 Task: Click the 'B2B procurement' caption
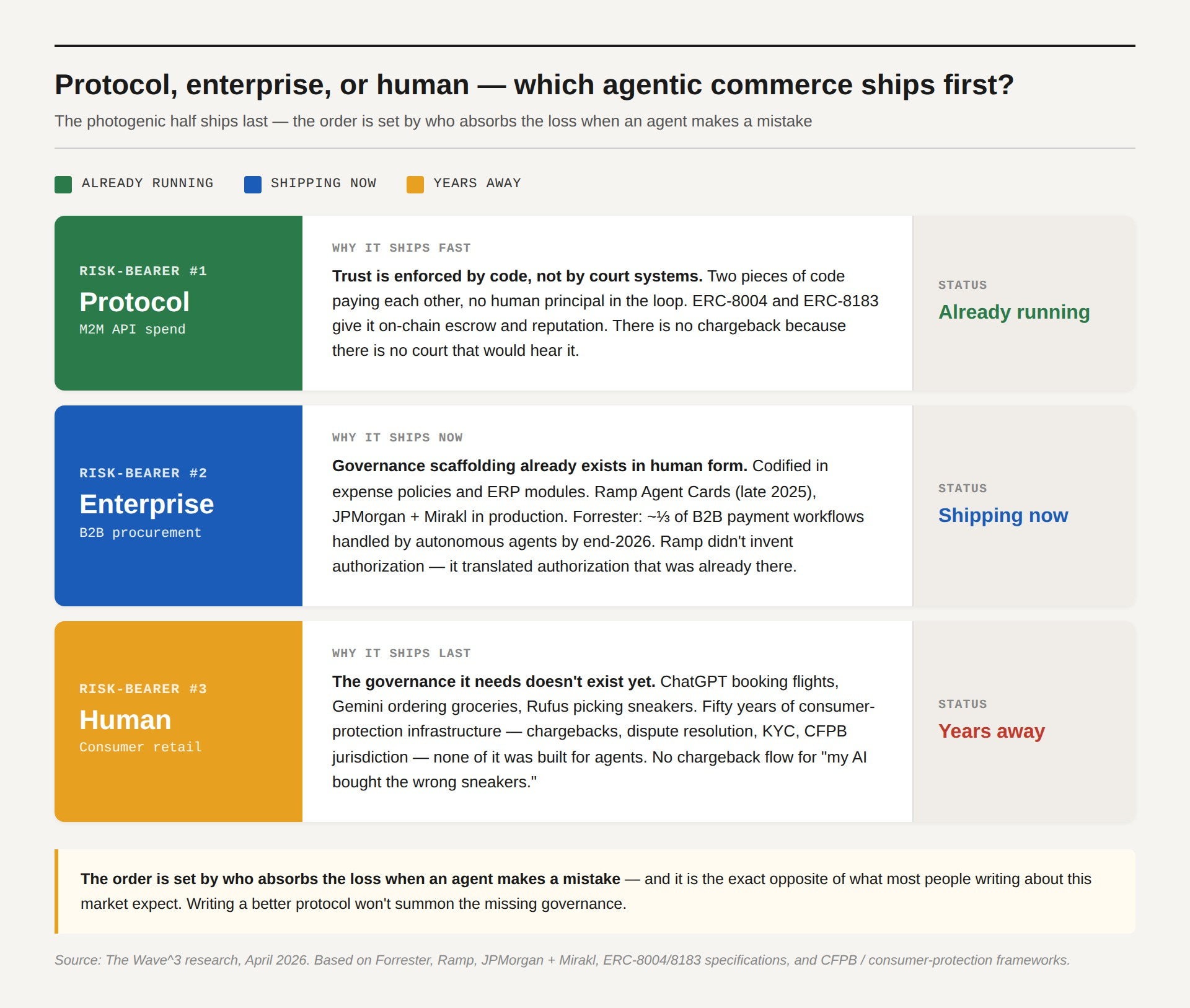(x=141, y=533)
